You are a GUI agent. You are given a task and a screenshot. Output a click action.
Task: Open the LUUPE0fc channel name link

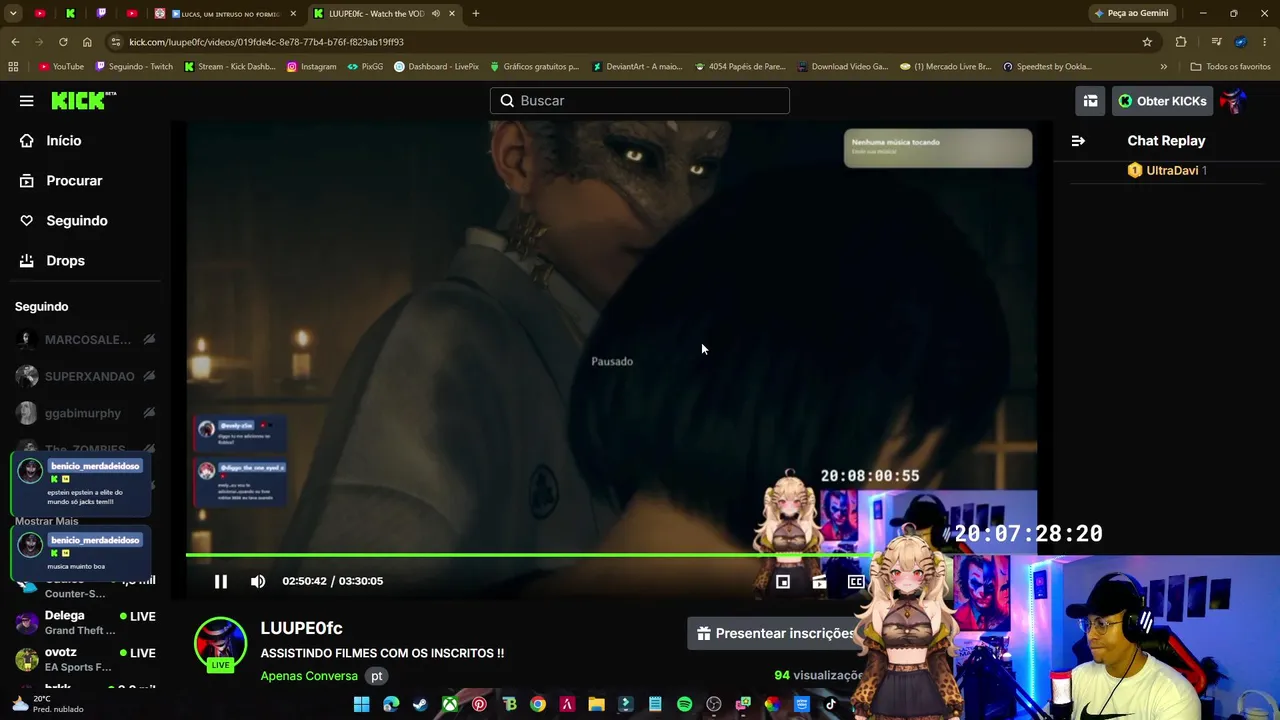pyautogui.click(x=301, y=628)
